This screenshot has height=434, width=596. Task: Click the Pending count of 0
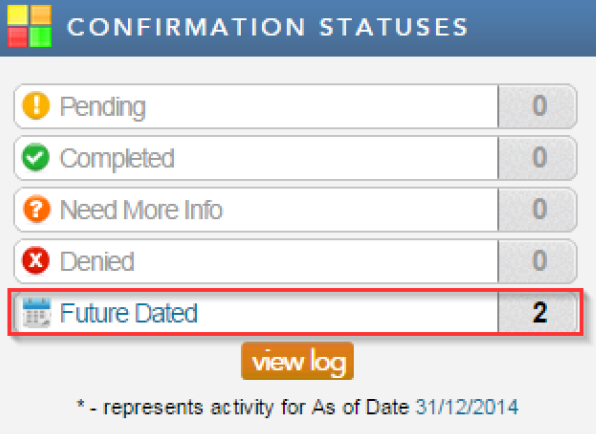pyautogui.click(x=537, y=106)
